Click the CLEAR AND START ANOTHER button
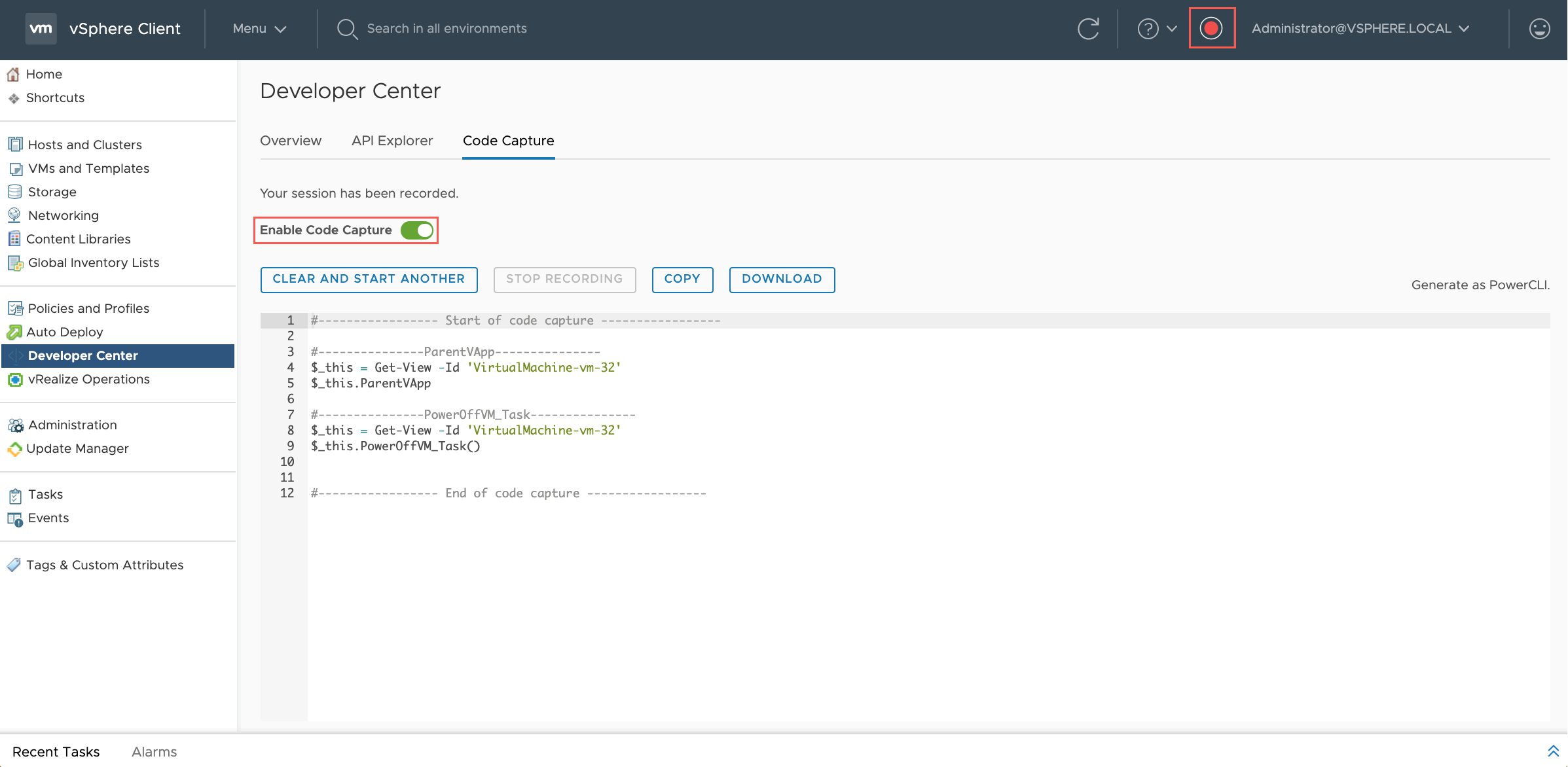Image resolution: width=1568 pixels, height=767 pixels. (368, 279)
